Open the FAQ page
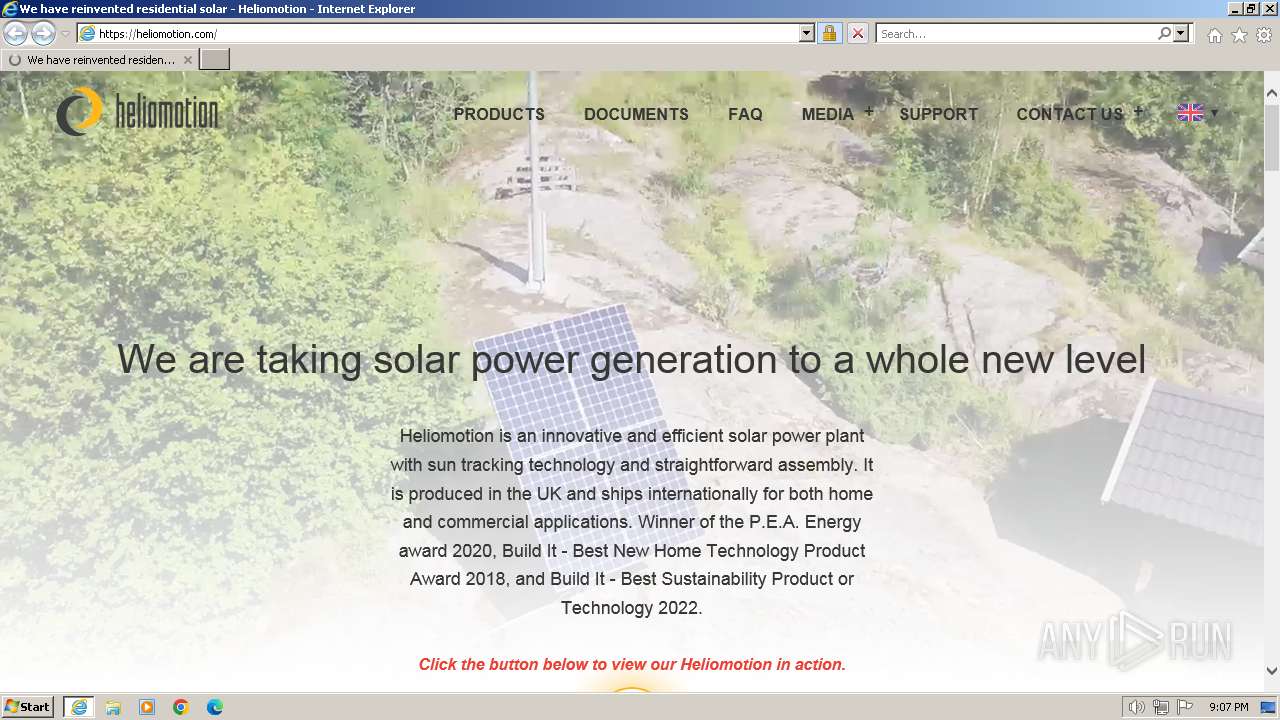Image resolution: width=1280 pixels, height=720 pixels. coord(745,114)
